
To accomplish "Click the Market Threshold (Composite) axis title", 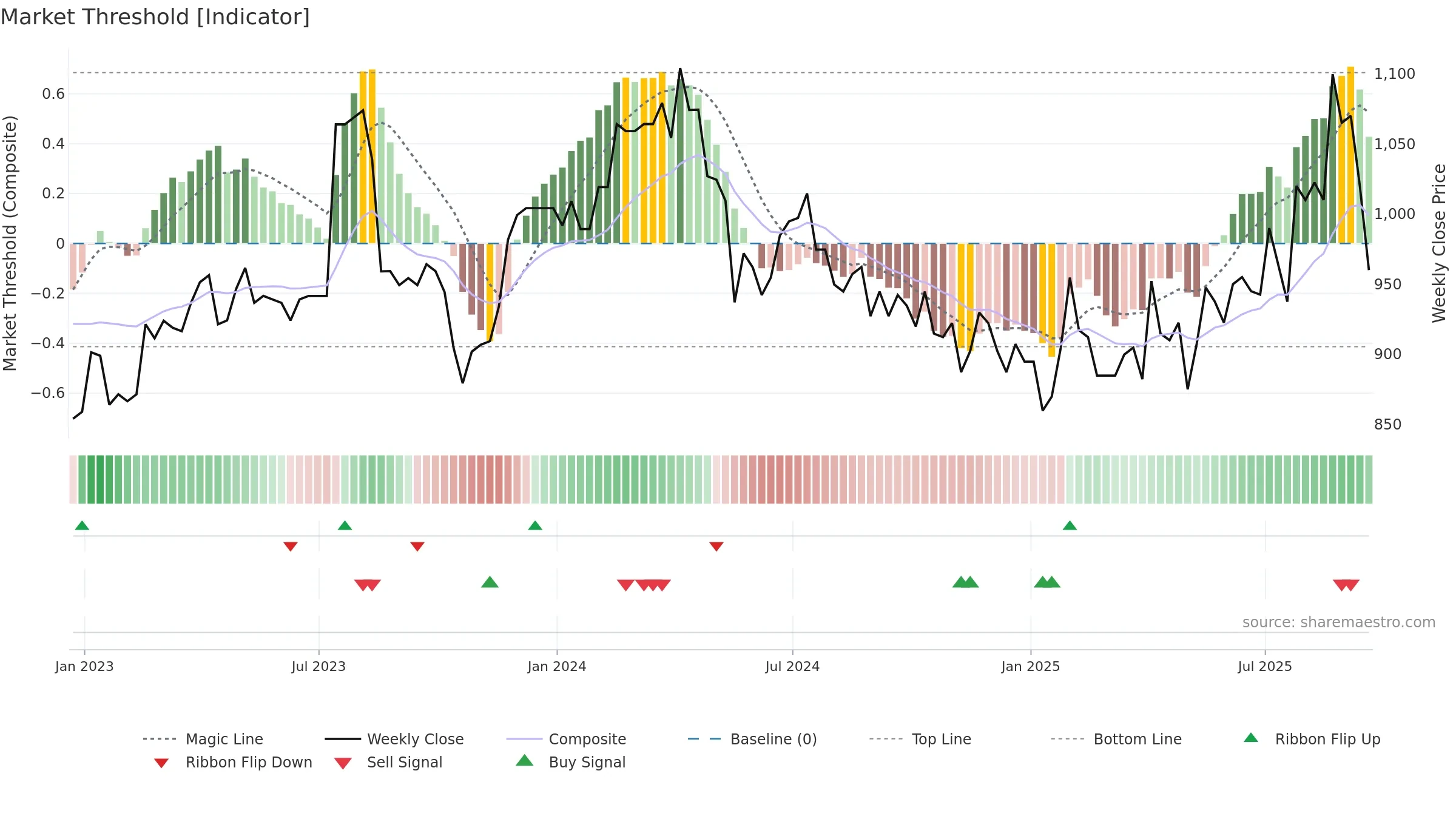I will pyautogui.click(x=10, y=243).
